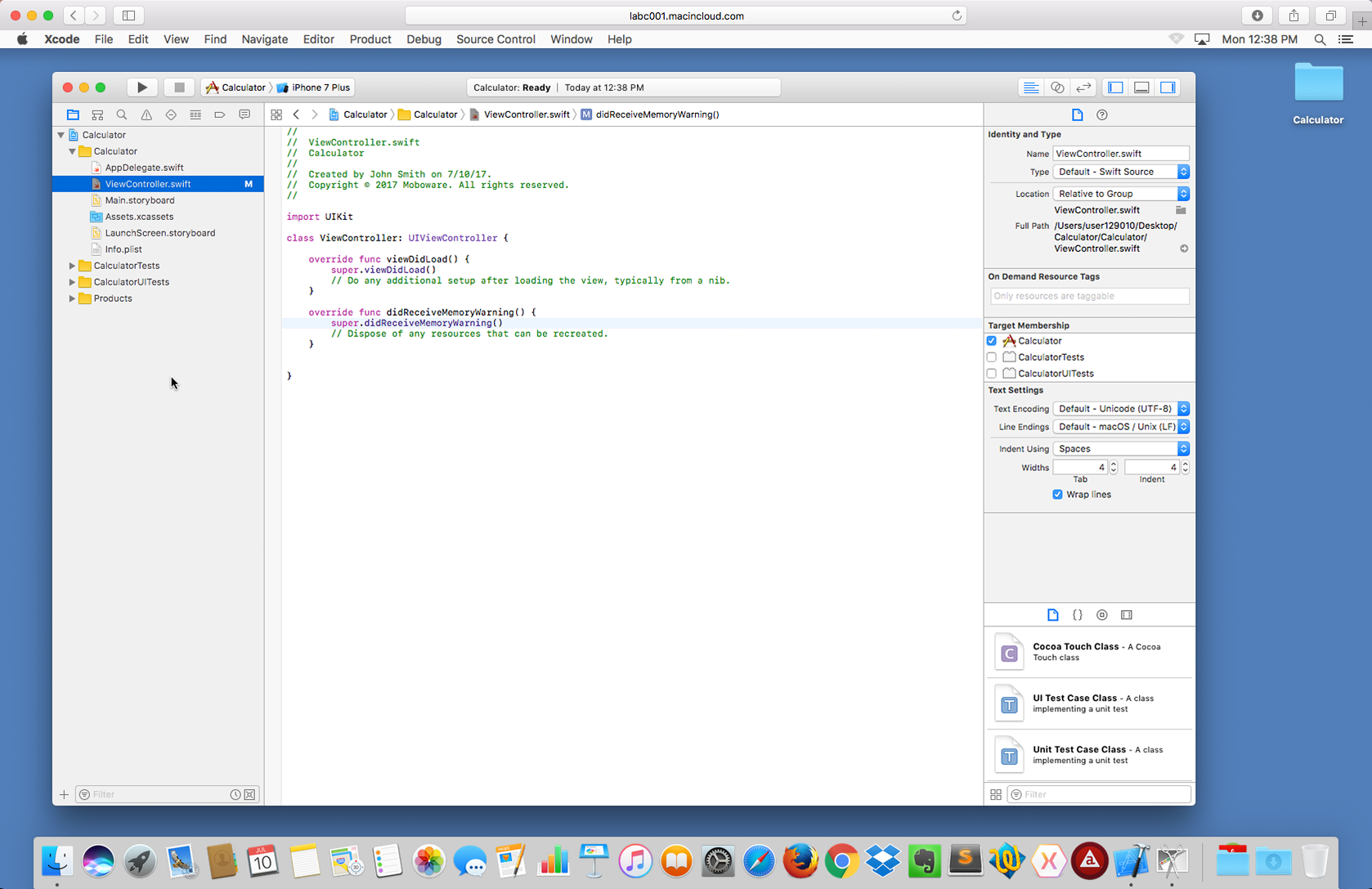
Task: Uncheck Calculator target membership
Action: point(992,341)
